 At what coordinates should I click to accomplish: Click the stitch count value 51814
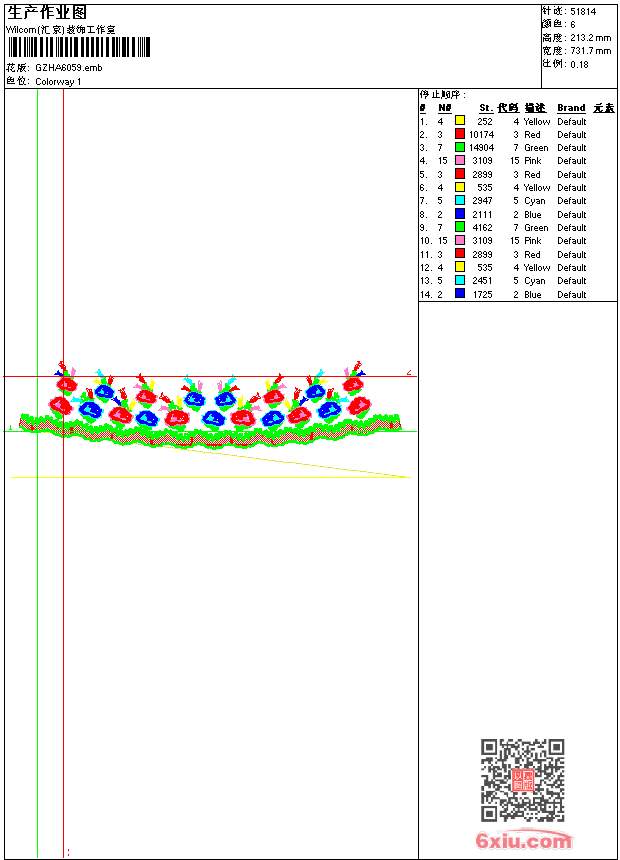583,12
